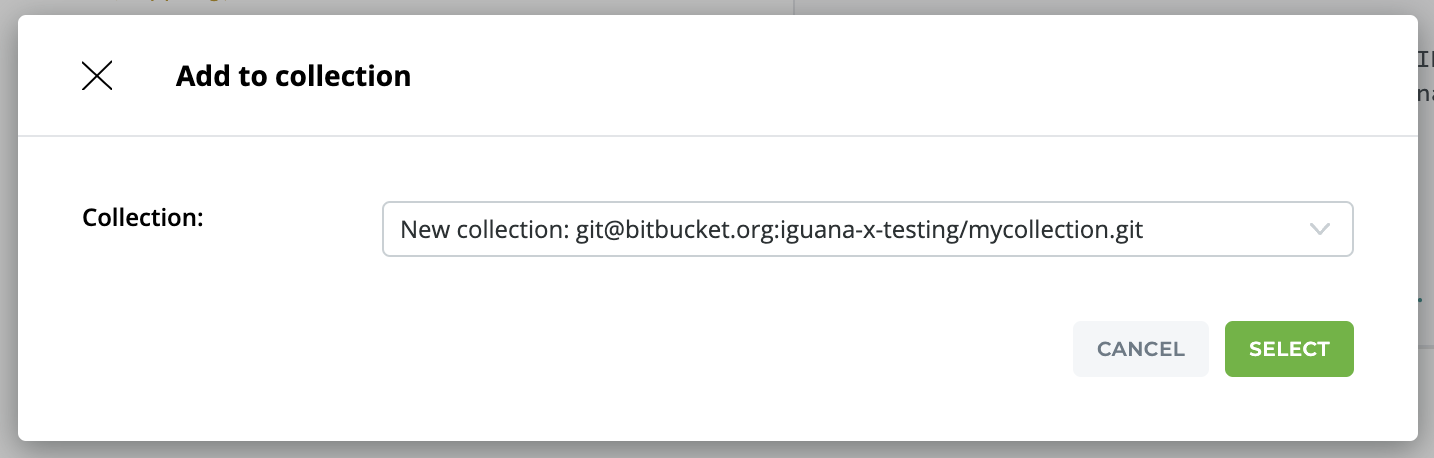This screenshot has width=1434, height=458.
Task: Dismiss dialog using the cross icon
Action: tap(97, 76)
